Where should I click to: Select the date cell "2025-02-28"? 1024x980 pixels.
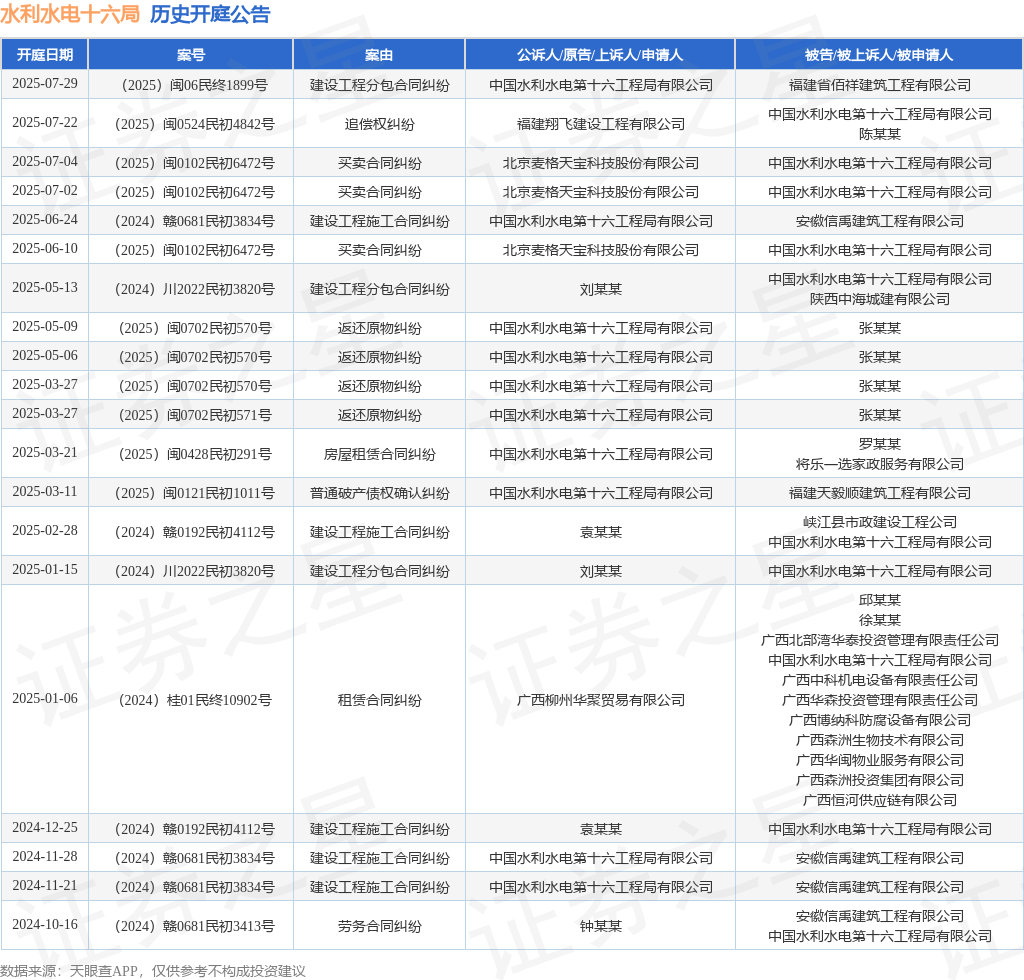point(44,531)
